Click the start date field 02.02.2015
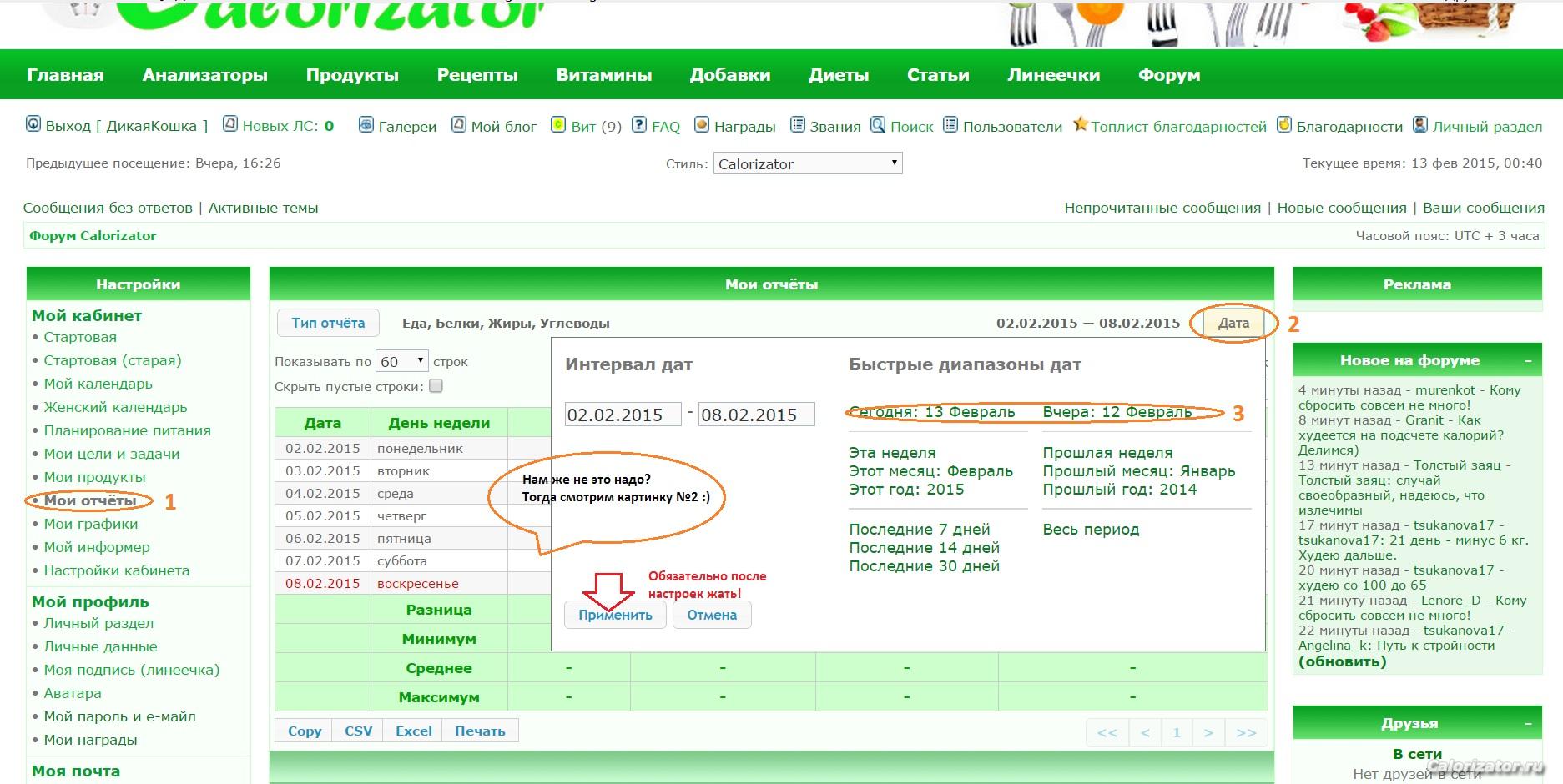 pos(623,415)
